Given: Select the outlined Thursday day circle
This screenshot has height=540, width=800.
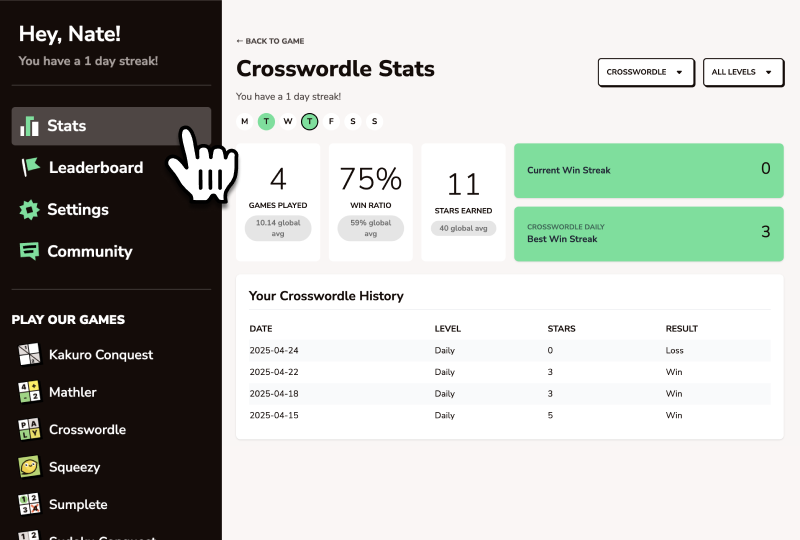Looking at the screenshot, I should click(x=310, y=121).
